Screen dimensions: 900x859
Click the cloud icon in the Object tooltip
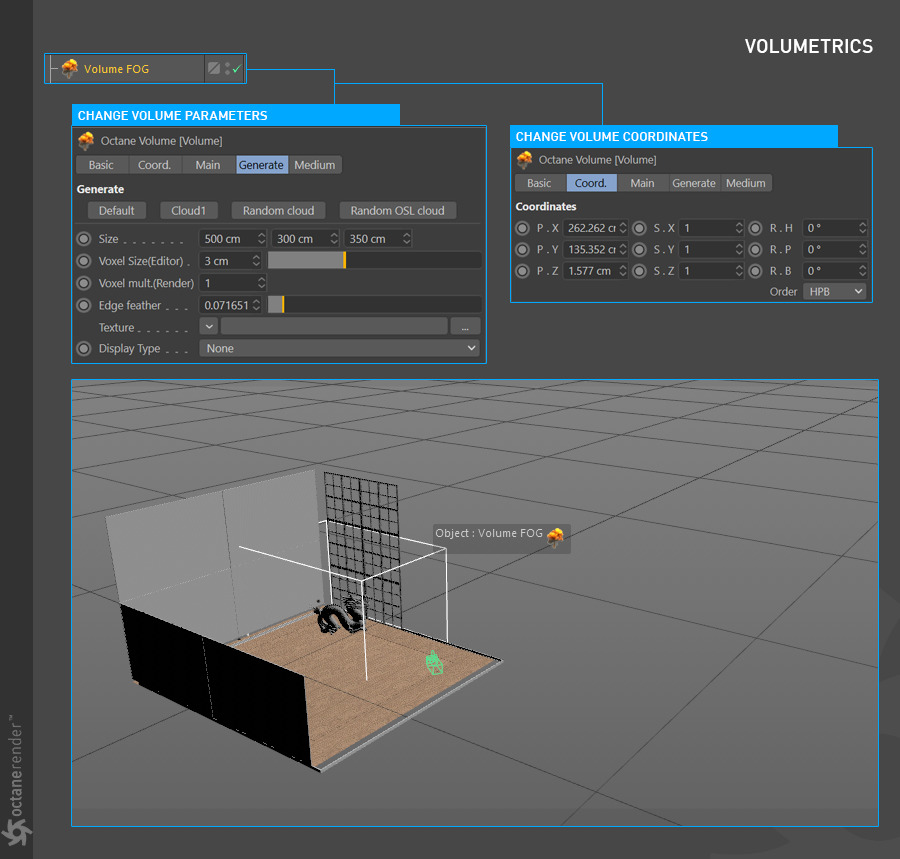(x=555, y=537)
